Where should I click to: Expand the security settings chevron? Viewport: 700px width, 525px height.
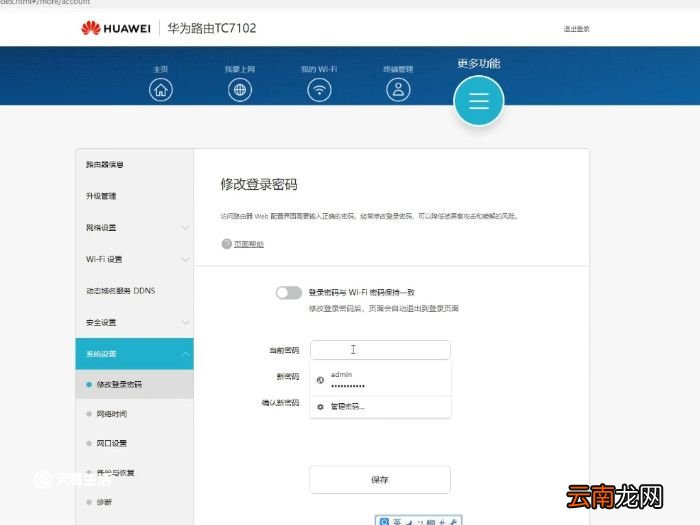pyautogui.click(x=186, y=322)
